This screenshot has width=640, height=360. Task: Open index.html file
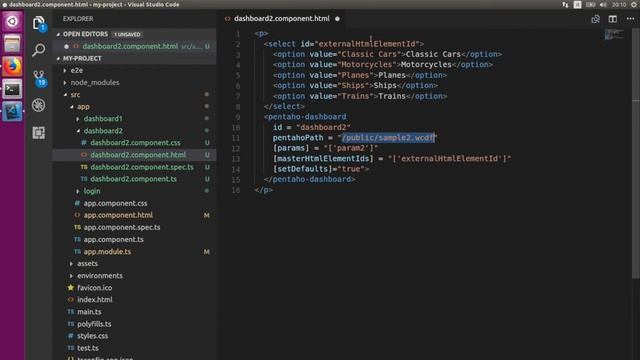pos(95,300)
